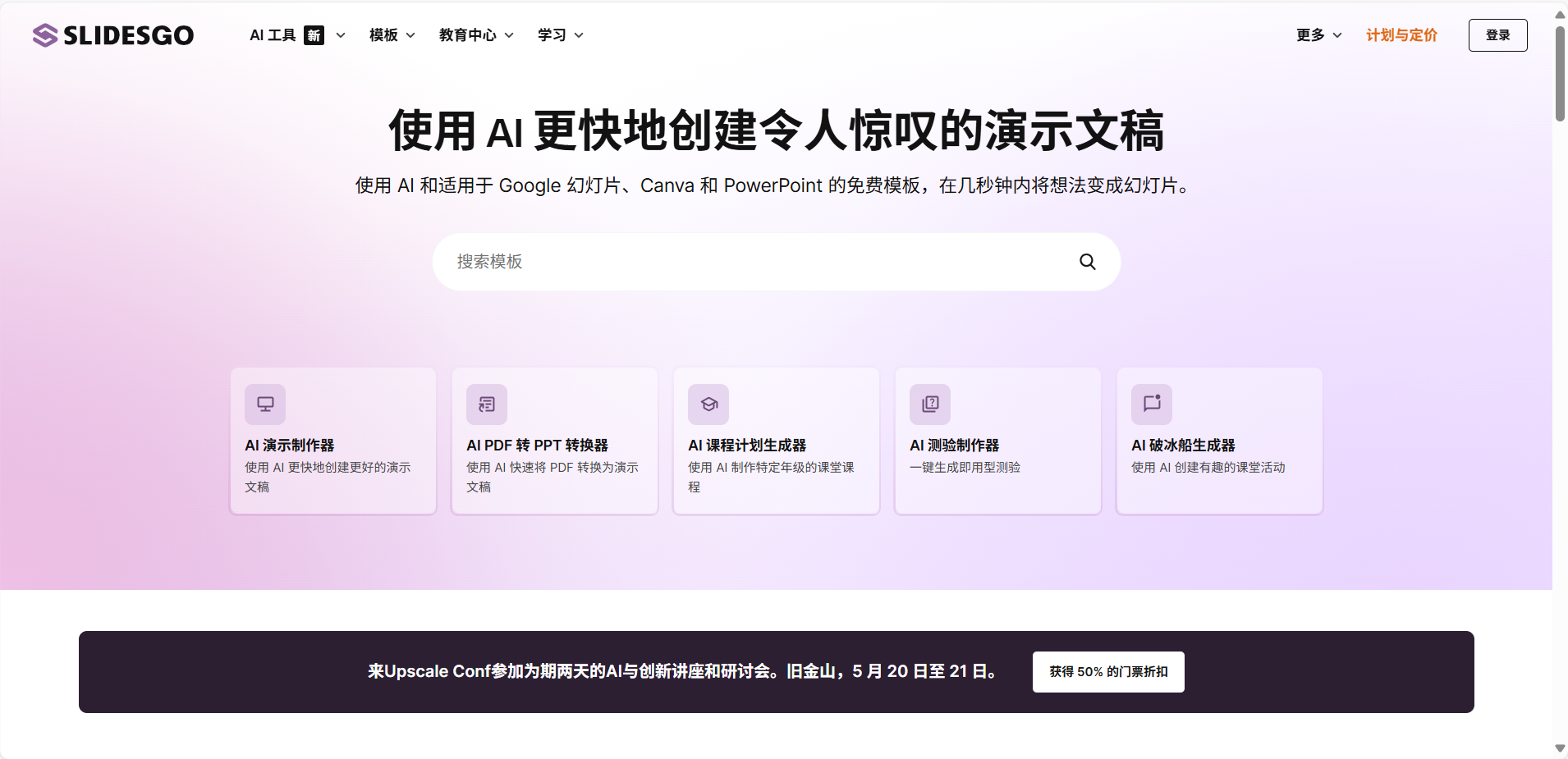Click the search magnifier icon
Screen dimensions: 1568x759
tap(1088, 262)
